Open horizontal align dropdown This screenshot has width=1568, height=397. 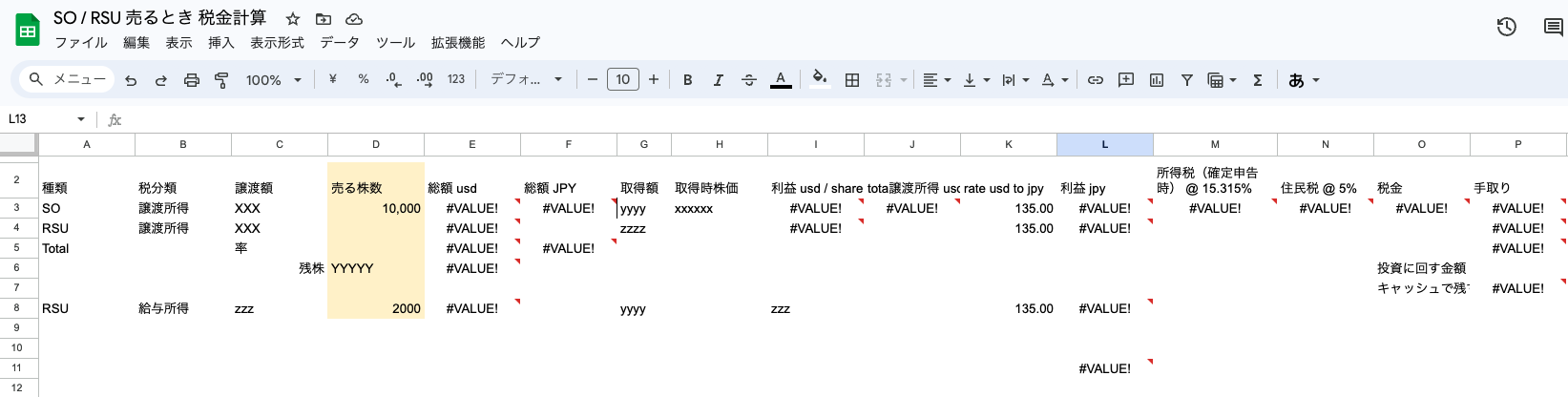tap(936, 80)
